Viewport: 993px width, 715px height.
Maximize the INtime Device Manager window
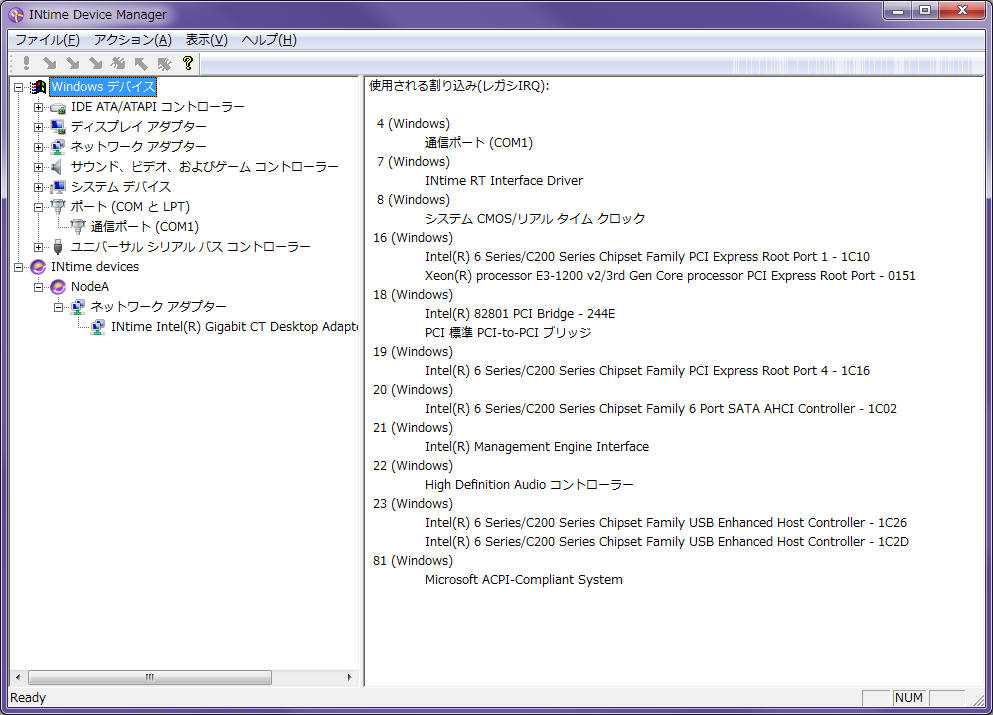pos(925,10)
